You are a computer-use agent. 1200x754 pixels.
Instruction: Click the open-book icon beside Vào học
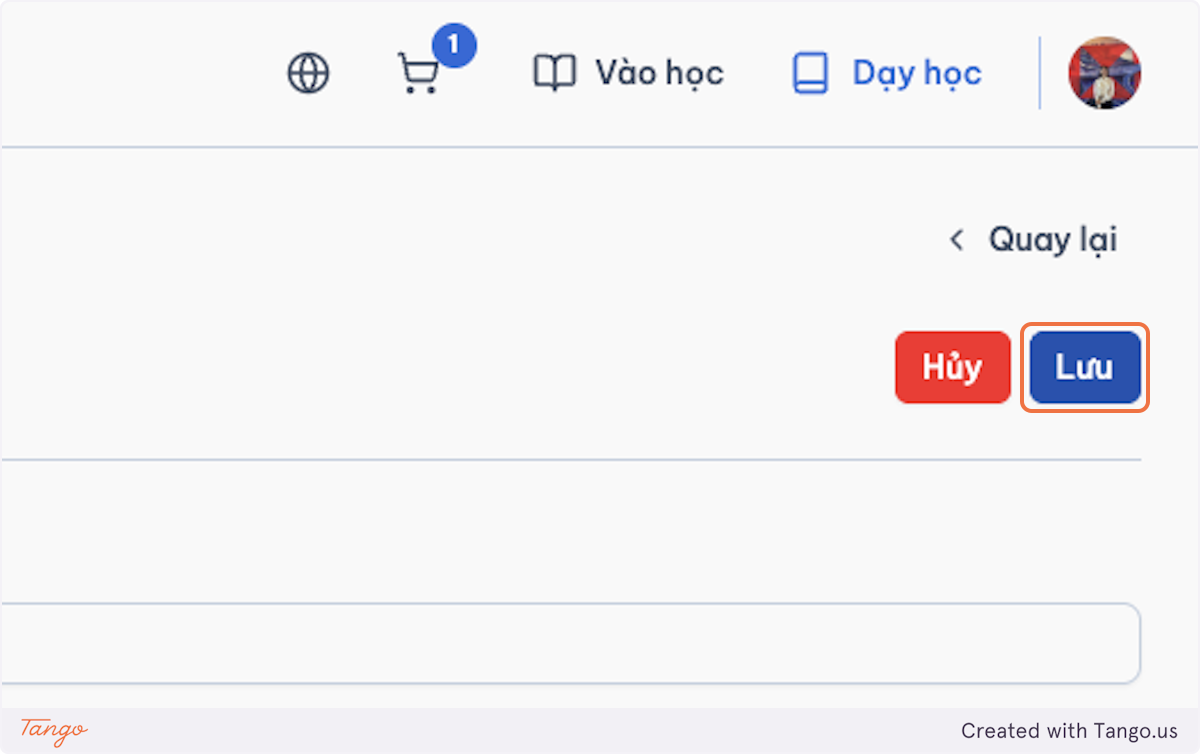coord(554,73)
